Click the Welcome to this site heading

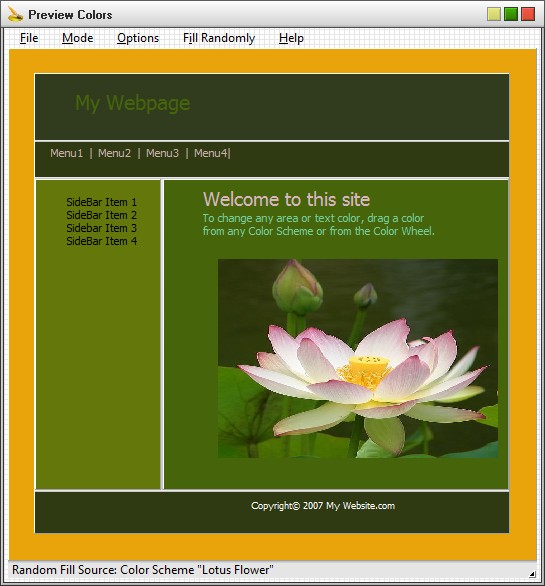pos(286,199)
